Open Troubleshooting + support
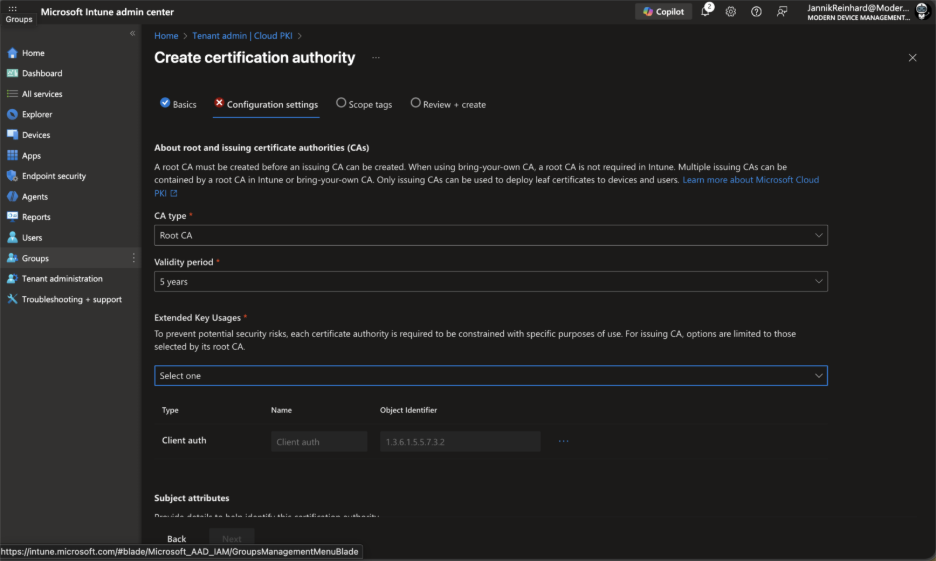Screen dimensions: 936x561 71,299
